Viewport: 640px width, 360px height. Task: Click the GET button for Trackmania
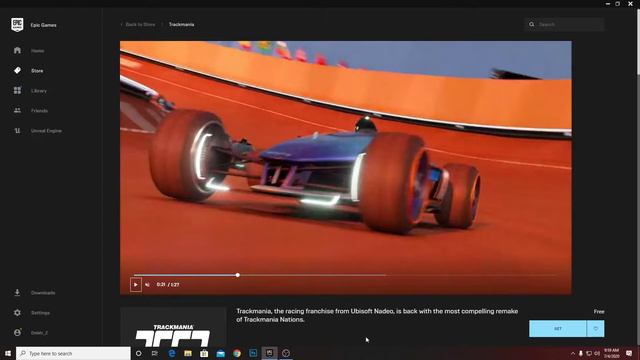pyautogui.click(x=558, y=329)
